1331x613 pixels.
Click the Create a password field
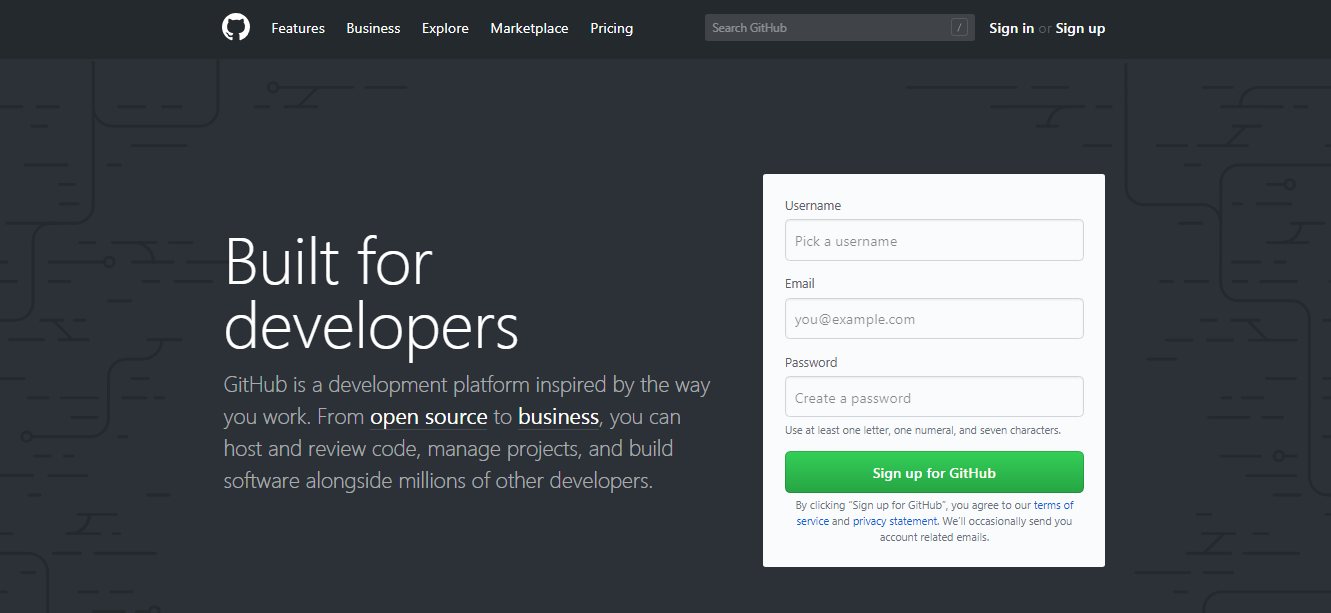pyautogui.click(x=934, y=397)
